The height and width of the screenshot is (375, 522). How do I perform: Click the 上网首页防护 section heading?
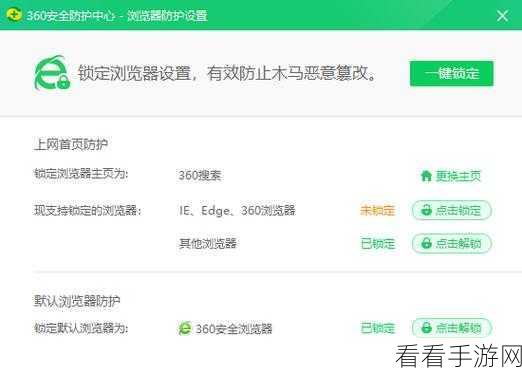tap(71, 144)
